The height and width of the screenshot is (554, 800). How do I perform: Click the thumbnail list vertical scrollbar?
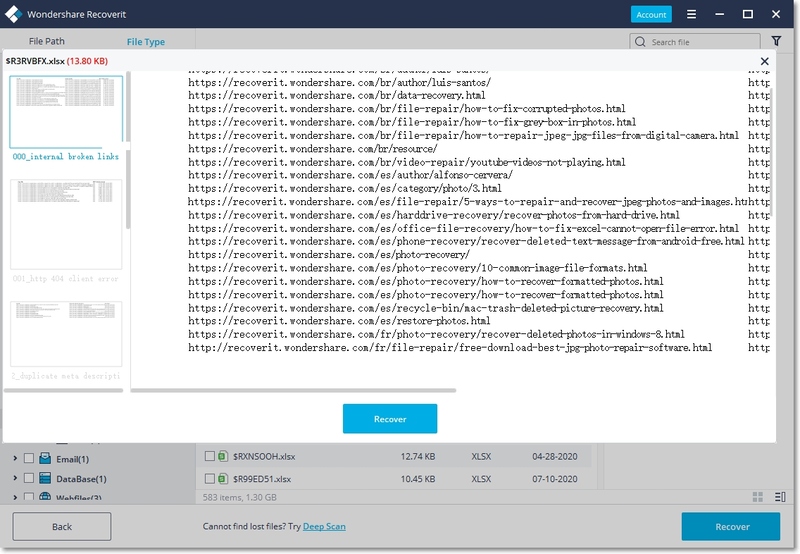point(128,150)
